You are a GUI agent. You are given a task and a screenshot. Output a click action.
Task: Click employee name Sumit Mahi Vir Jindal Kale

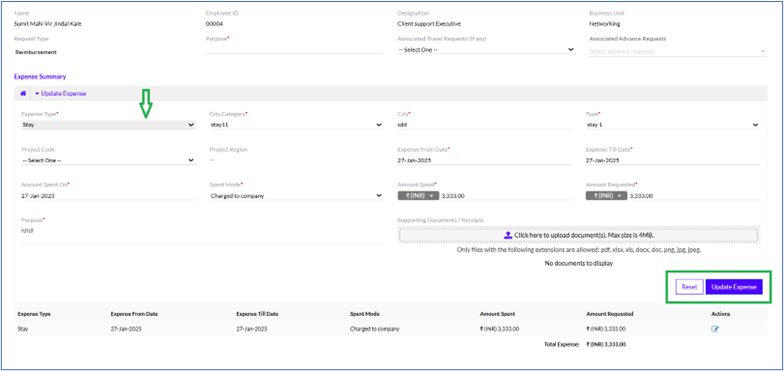48,24
